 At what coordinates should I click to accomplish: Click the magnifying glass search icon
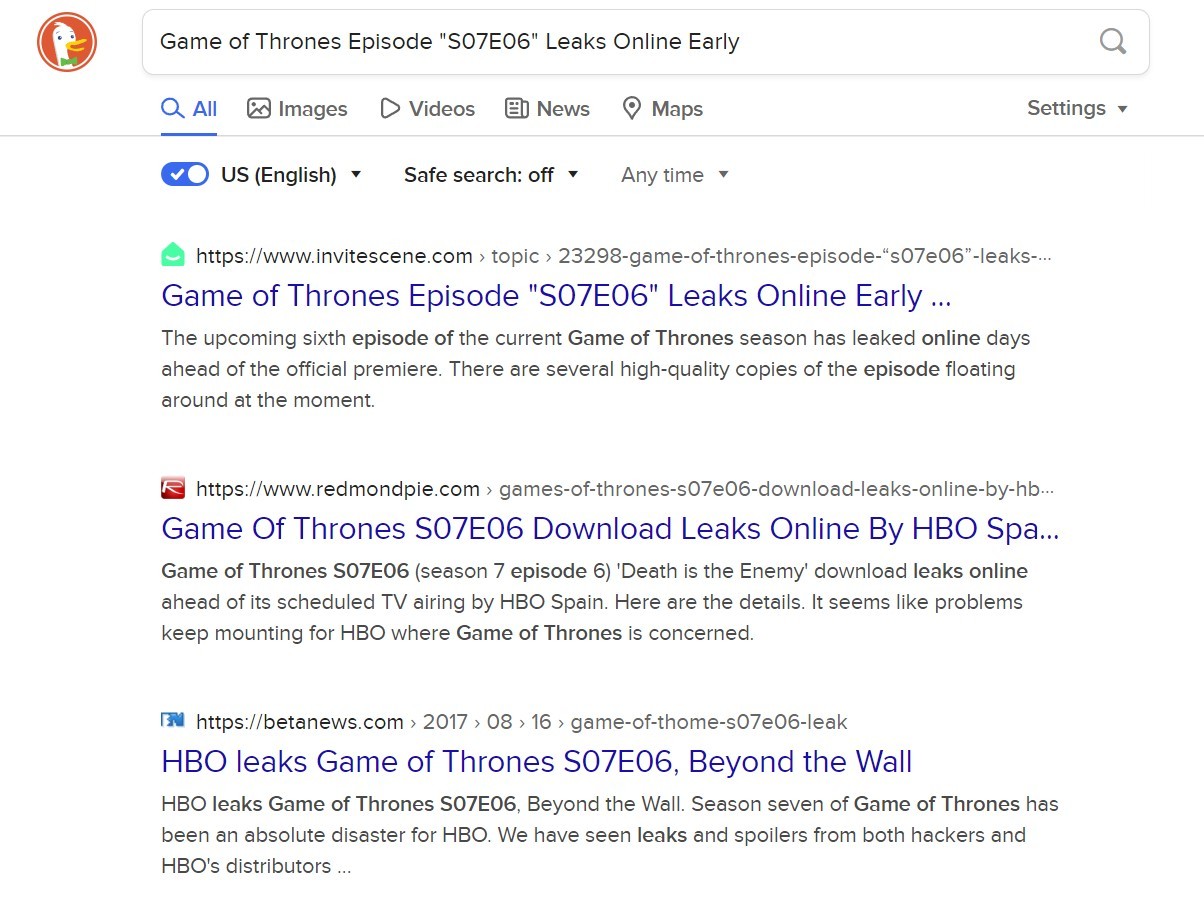(x=1112, y=42)
